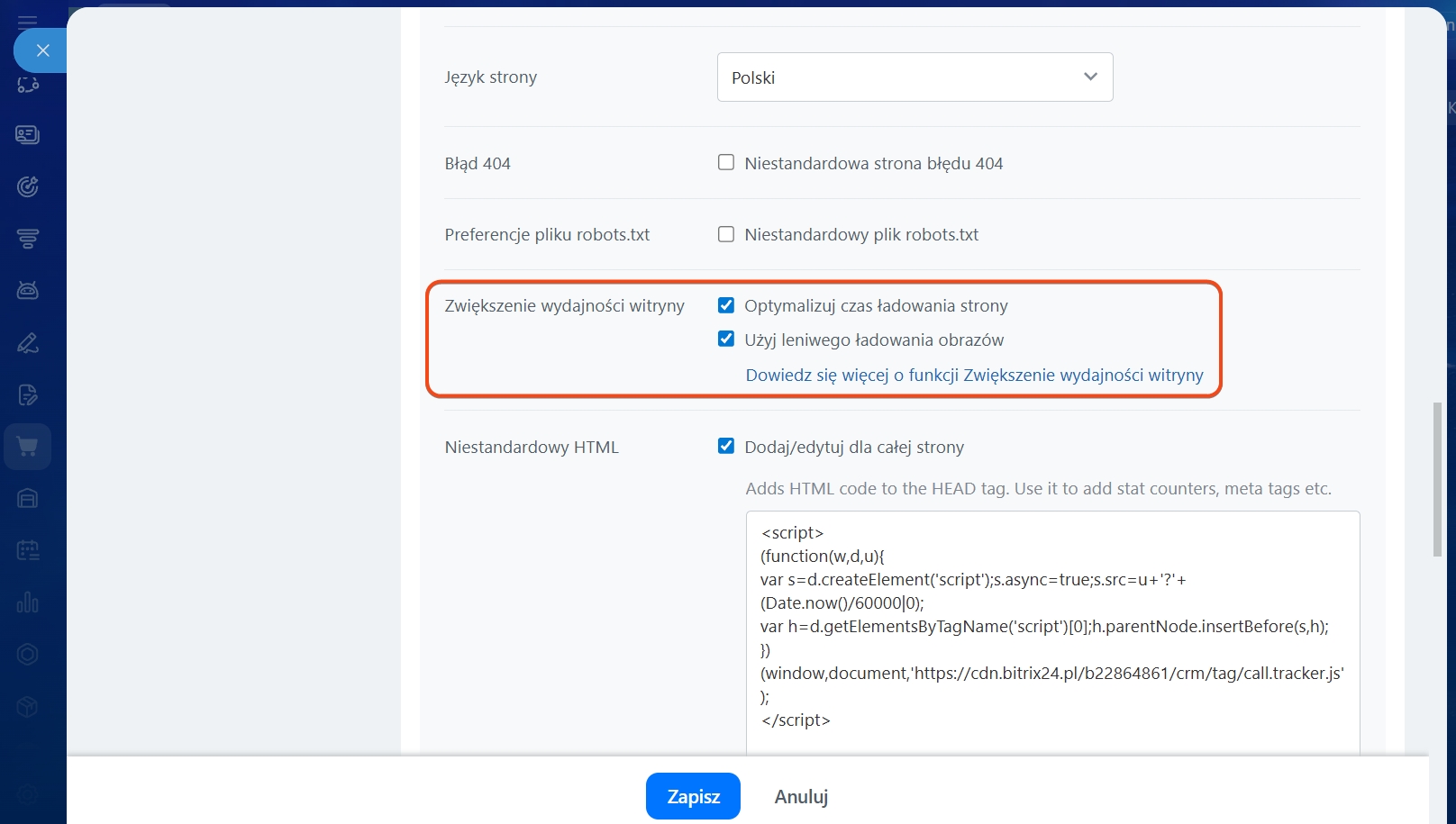
Task: Enable Niestandardowy plik robots.txt checkbox
Action: click(726, 234)
